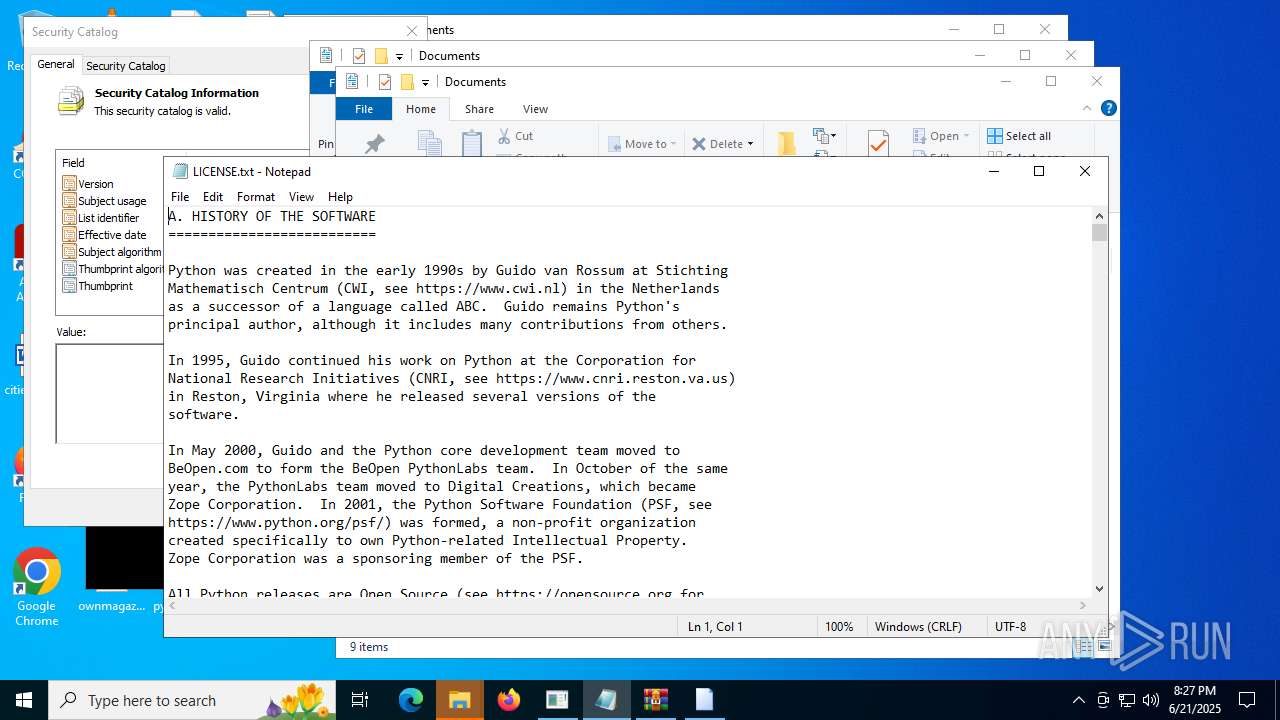Open Microsoft Edge from the taskbar
The image size is (1280, 720).
411,700
